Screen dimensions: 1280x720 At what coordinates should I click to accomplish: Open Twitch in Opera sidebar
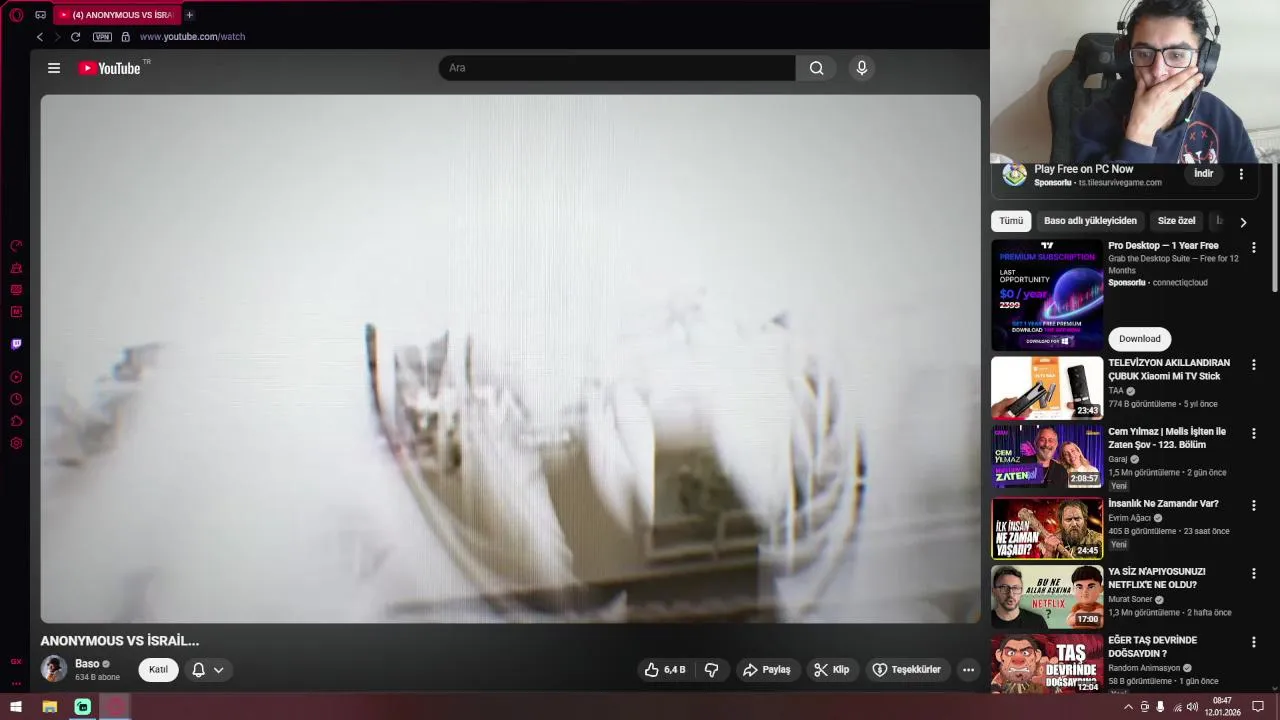16,344
